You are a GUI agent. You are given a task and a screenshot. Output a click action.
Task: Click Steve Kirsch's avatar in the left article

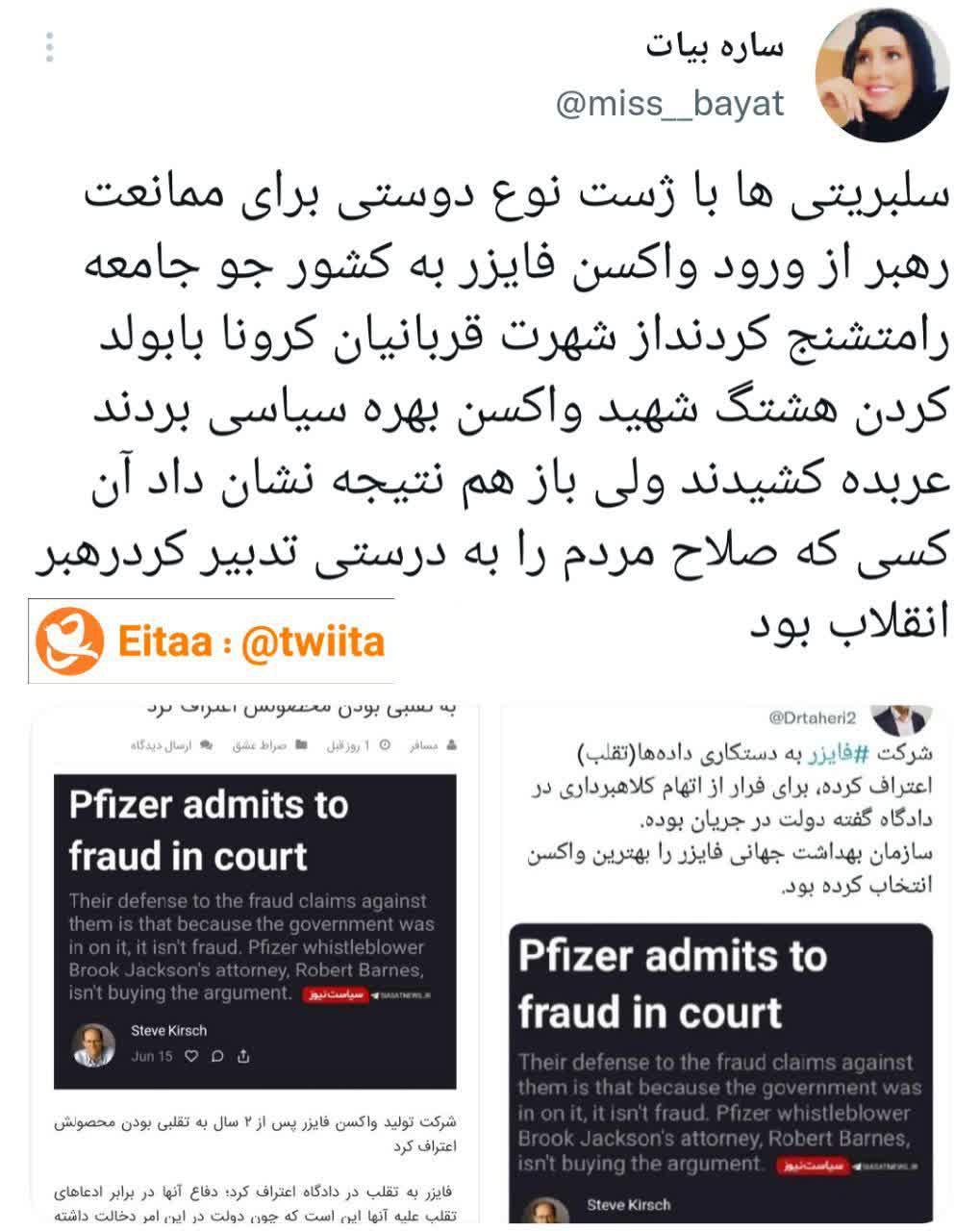coord(94,1044)
